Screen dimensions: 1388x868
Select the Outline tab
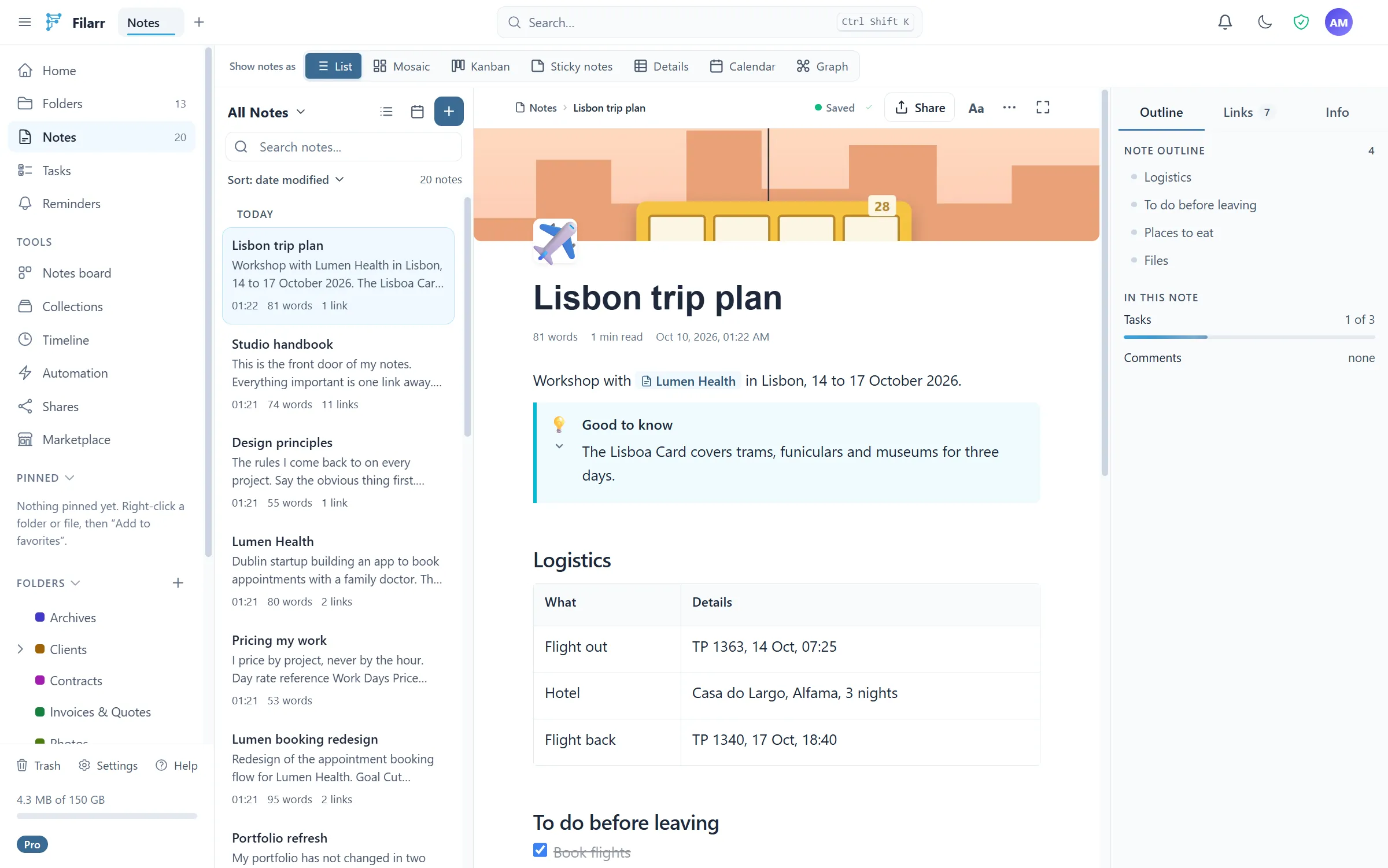point(1161,112)
